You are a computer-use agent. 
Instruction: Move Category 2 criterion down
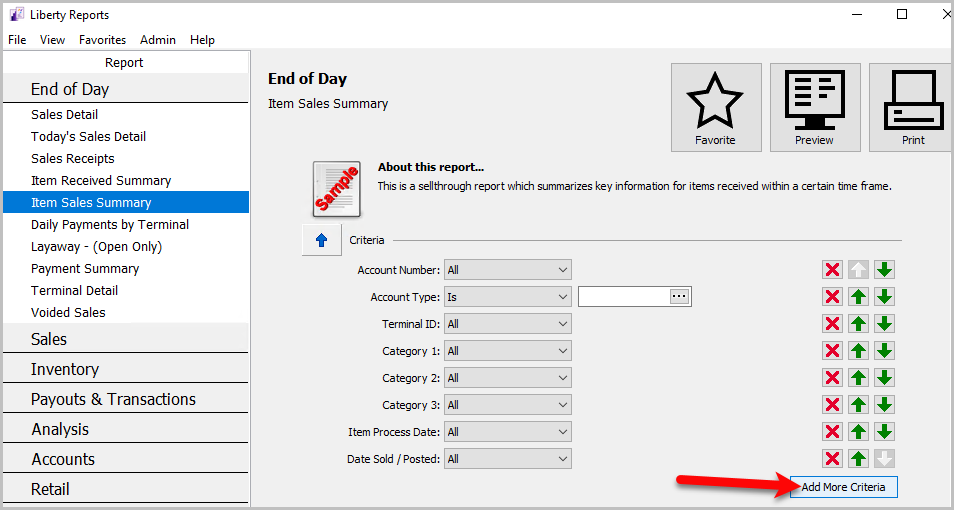tap(885, 377)
